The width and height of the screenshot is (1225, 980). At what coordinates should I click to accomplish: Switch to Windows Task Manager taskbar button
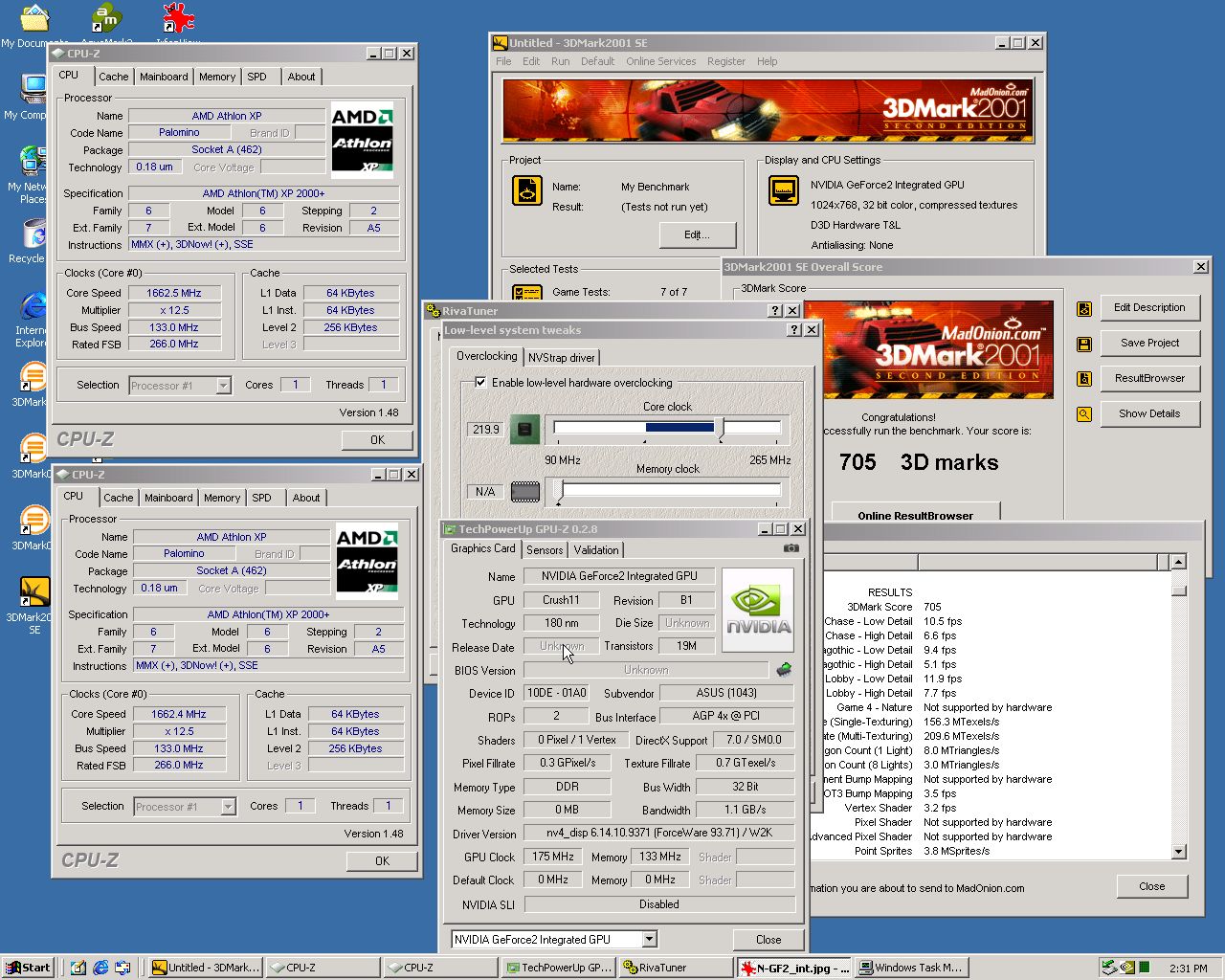[x=911, y=968]
